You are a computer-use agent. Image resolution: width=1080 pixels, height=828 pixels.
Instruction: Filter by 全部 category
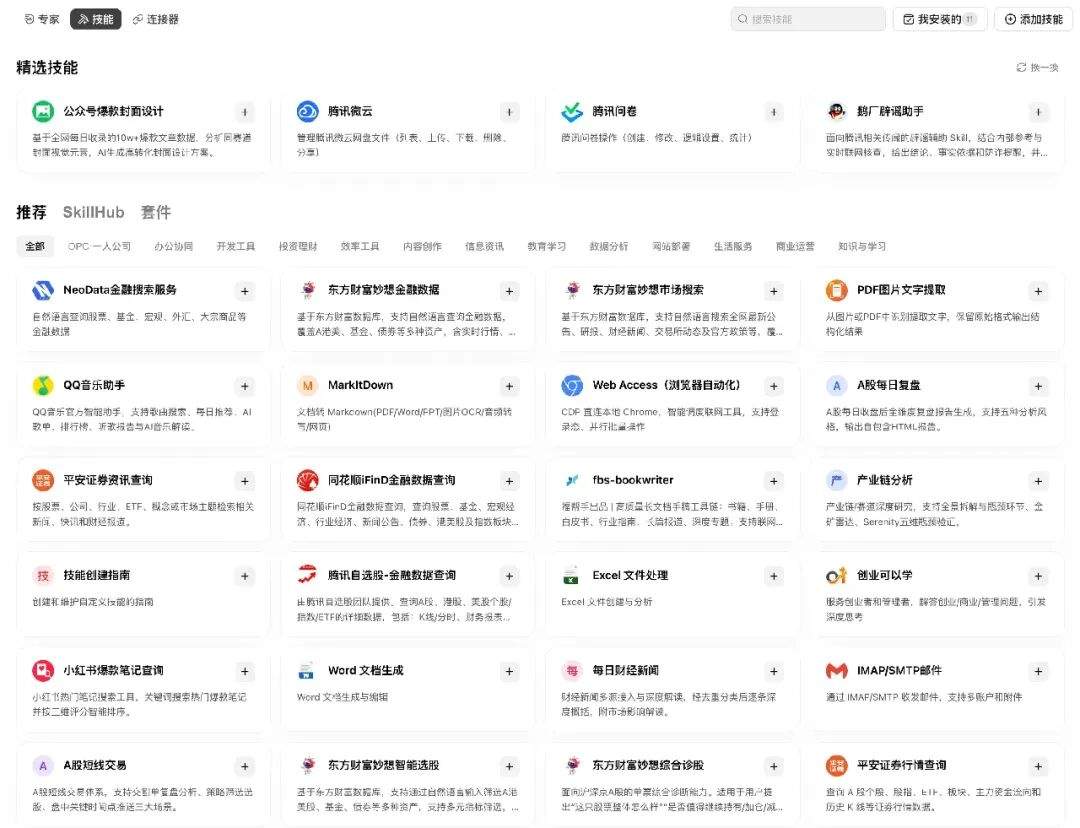click(35, 246)
